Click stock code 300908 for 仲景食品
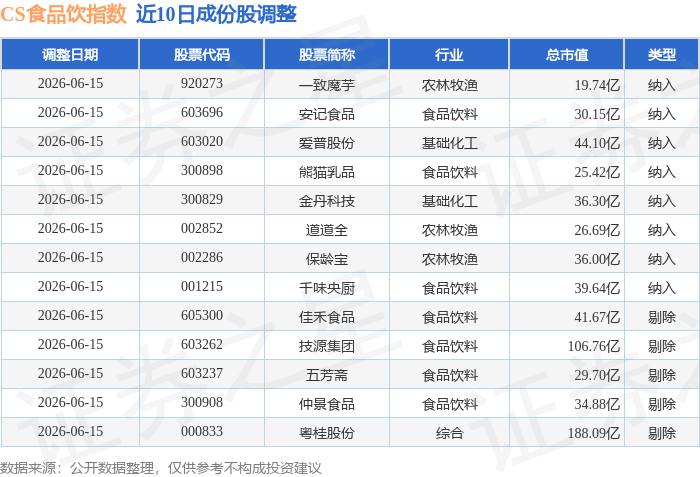Screen dimensions: 700x477 [x=202, y=403]
